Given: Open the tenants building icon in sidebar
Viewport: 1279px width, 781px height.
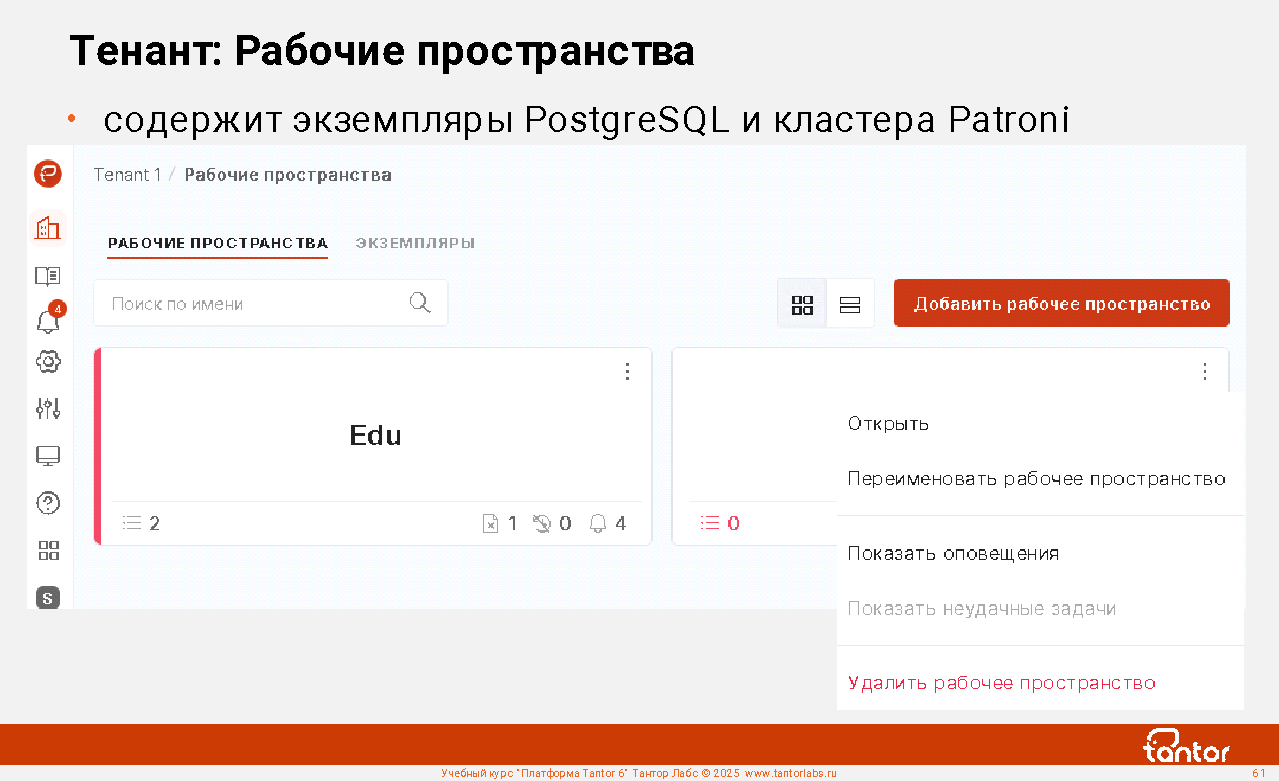Looking at the screenshot, I should tap(48, 228).
